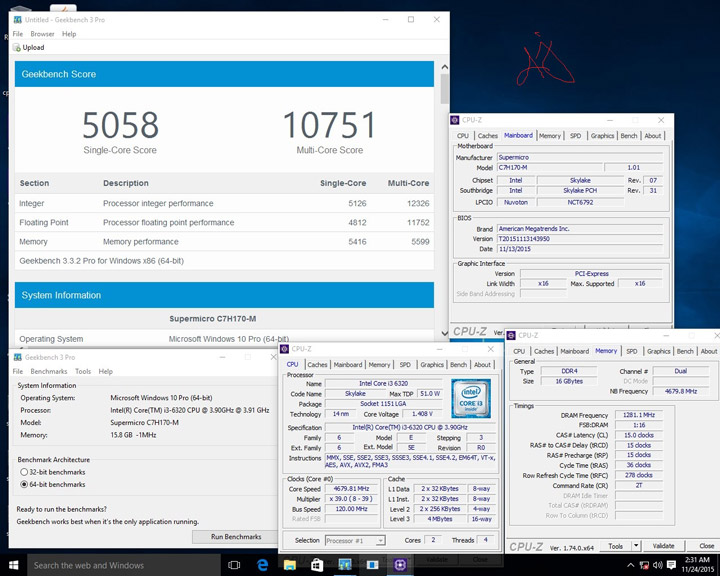Open the volume control tray icon

(x=658, y=565)
